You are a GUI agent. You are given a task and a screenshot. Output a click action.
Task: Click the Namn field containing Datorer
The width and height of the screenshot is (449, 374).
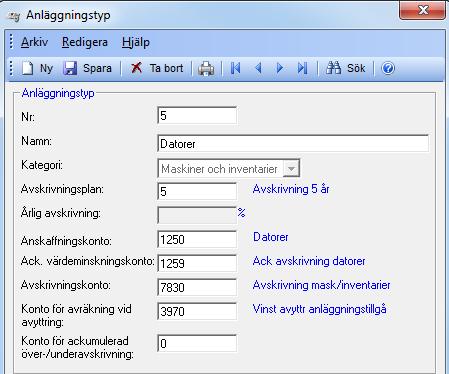293,143
